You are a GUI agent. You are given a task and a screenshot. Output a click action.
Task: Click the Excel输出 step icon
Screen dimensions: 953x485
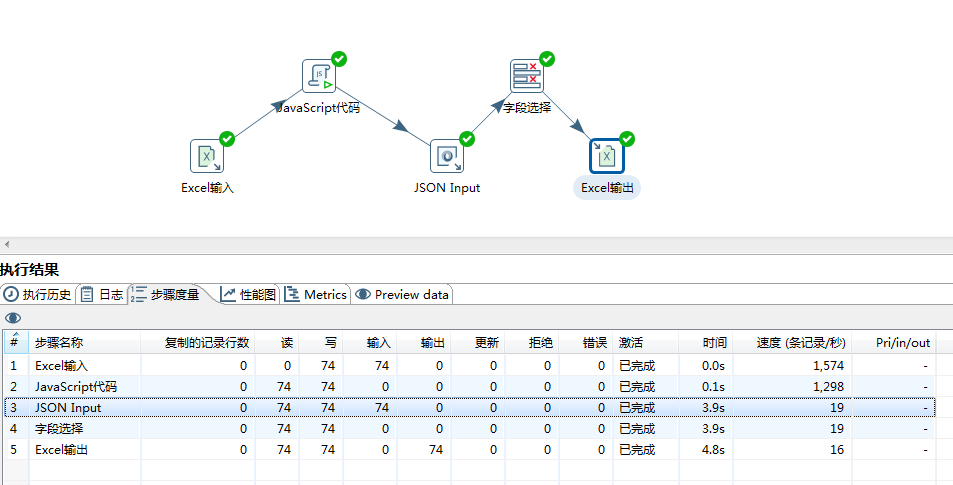606,156
